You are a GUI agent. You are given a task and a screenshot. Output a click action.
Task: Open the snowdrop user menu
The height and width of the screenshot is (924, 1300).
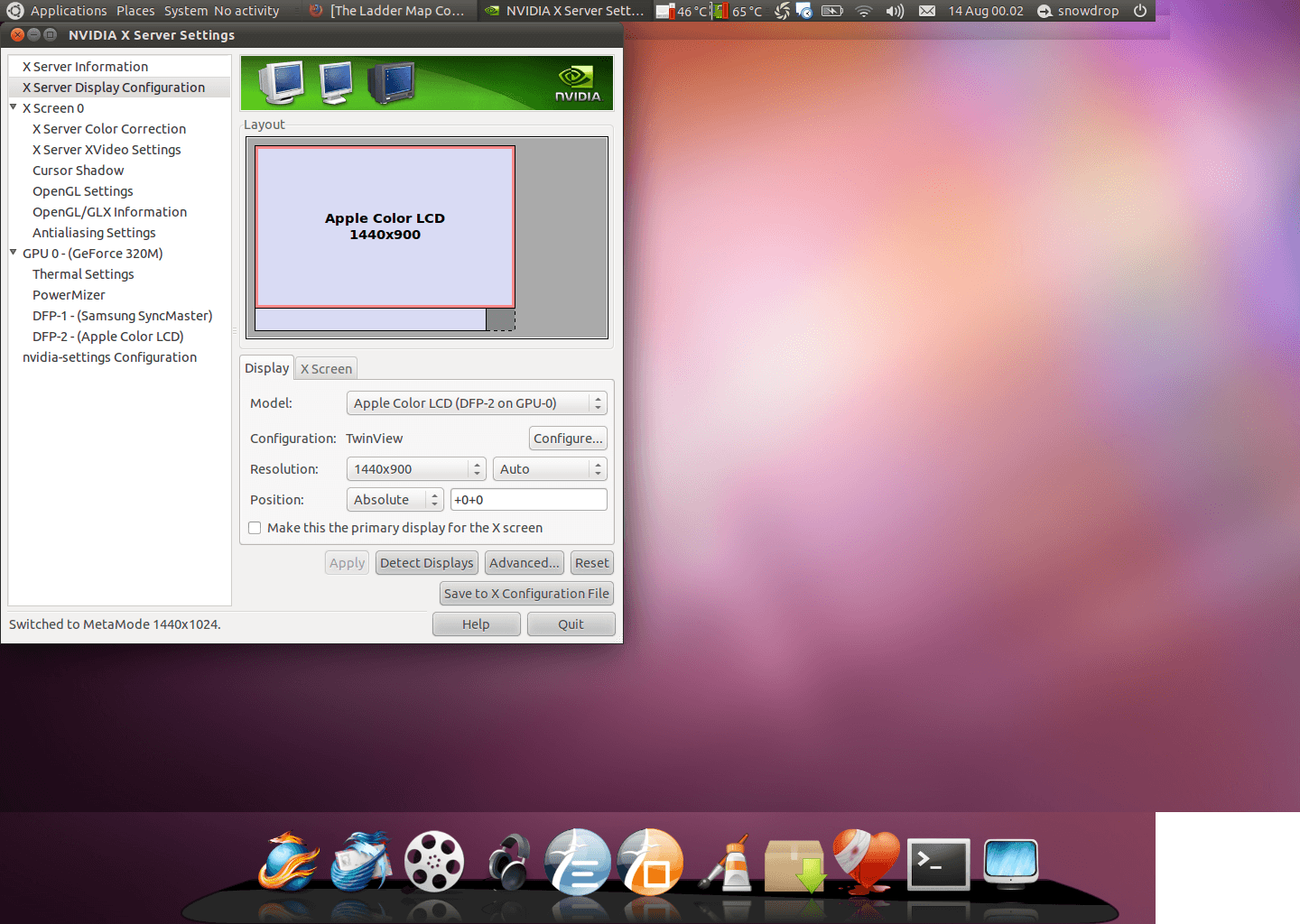click(1078, 11)
